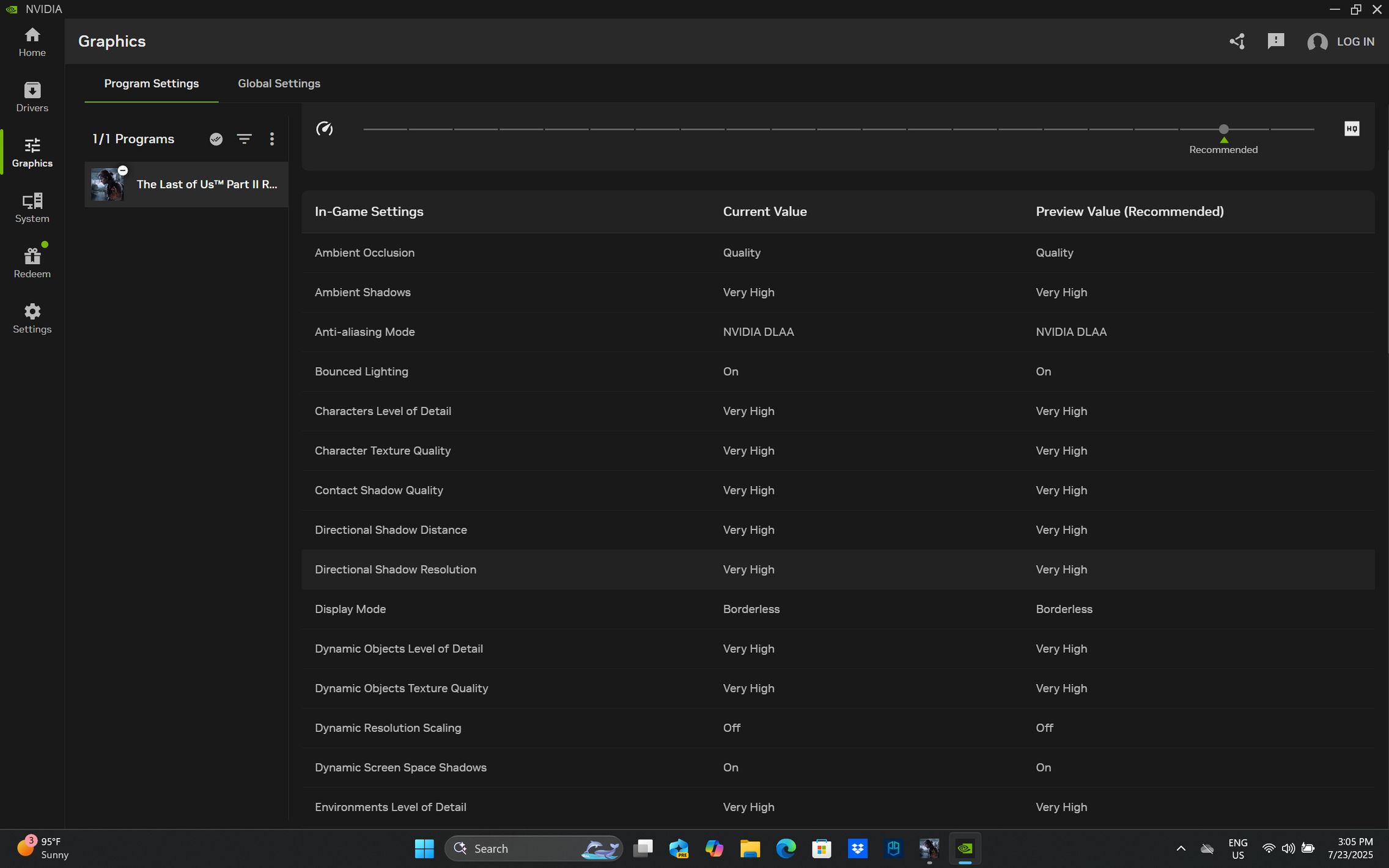Open the Settings gear in sidebar

(x=32, y=318)
